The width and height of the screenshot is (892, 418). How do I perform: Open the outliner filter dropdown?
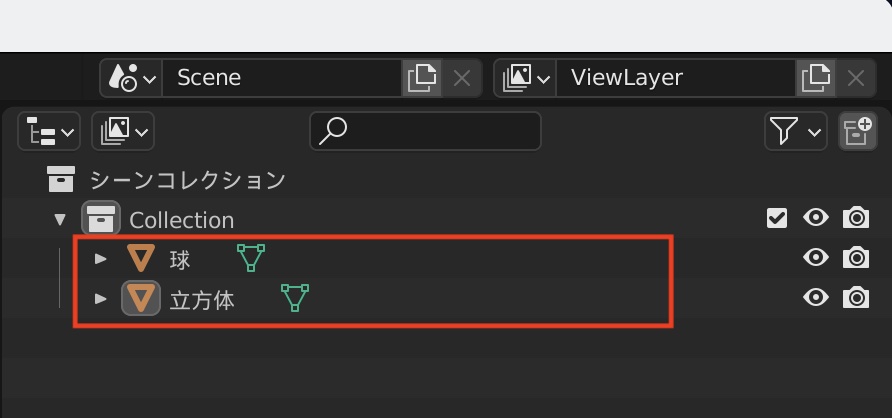[x=795, y=131]
